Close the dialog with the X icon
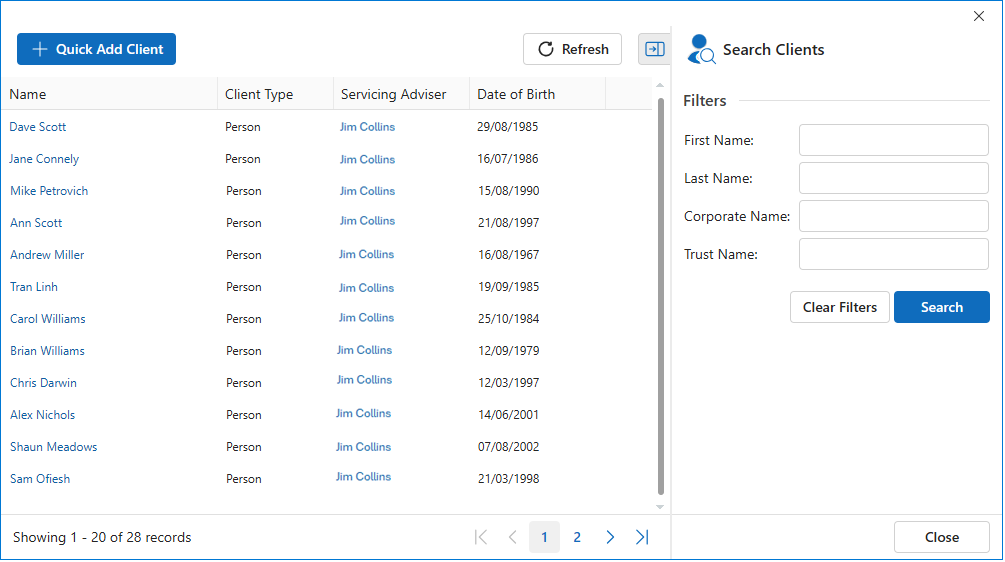 click(979, 16)
